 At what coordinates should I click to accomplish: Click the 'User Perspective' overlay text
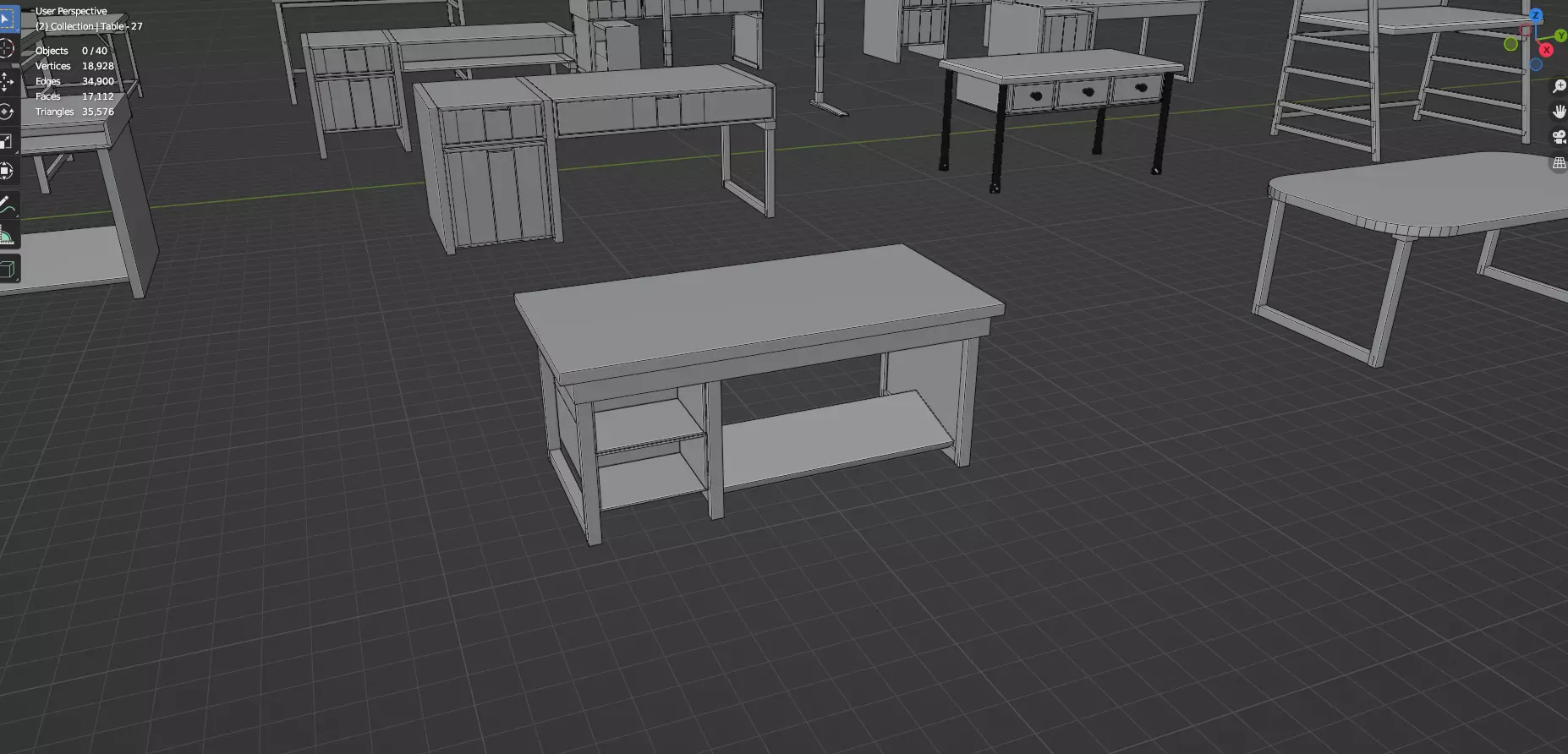[x=71, y=11]
